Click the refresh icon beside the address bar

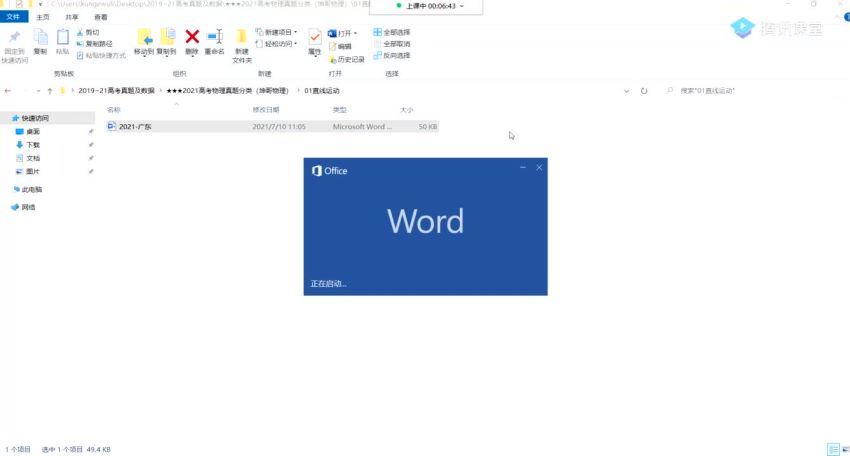(643, 91)
